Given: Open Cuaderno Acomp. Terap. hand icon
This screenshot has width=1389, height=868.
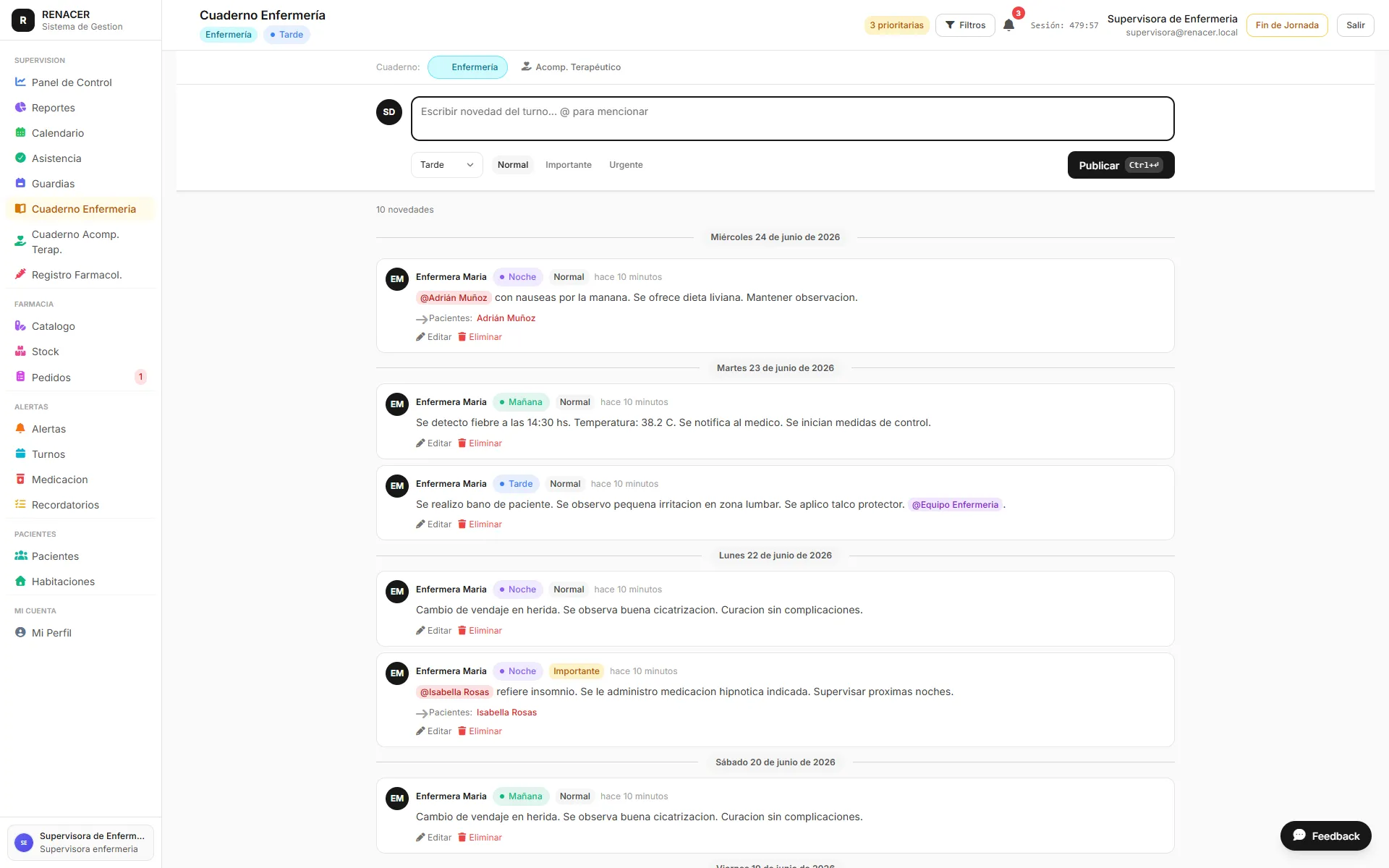Looking at the screenshot, I should click(20, 242).
